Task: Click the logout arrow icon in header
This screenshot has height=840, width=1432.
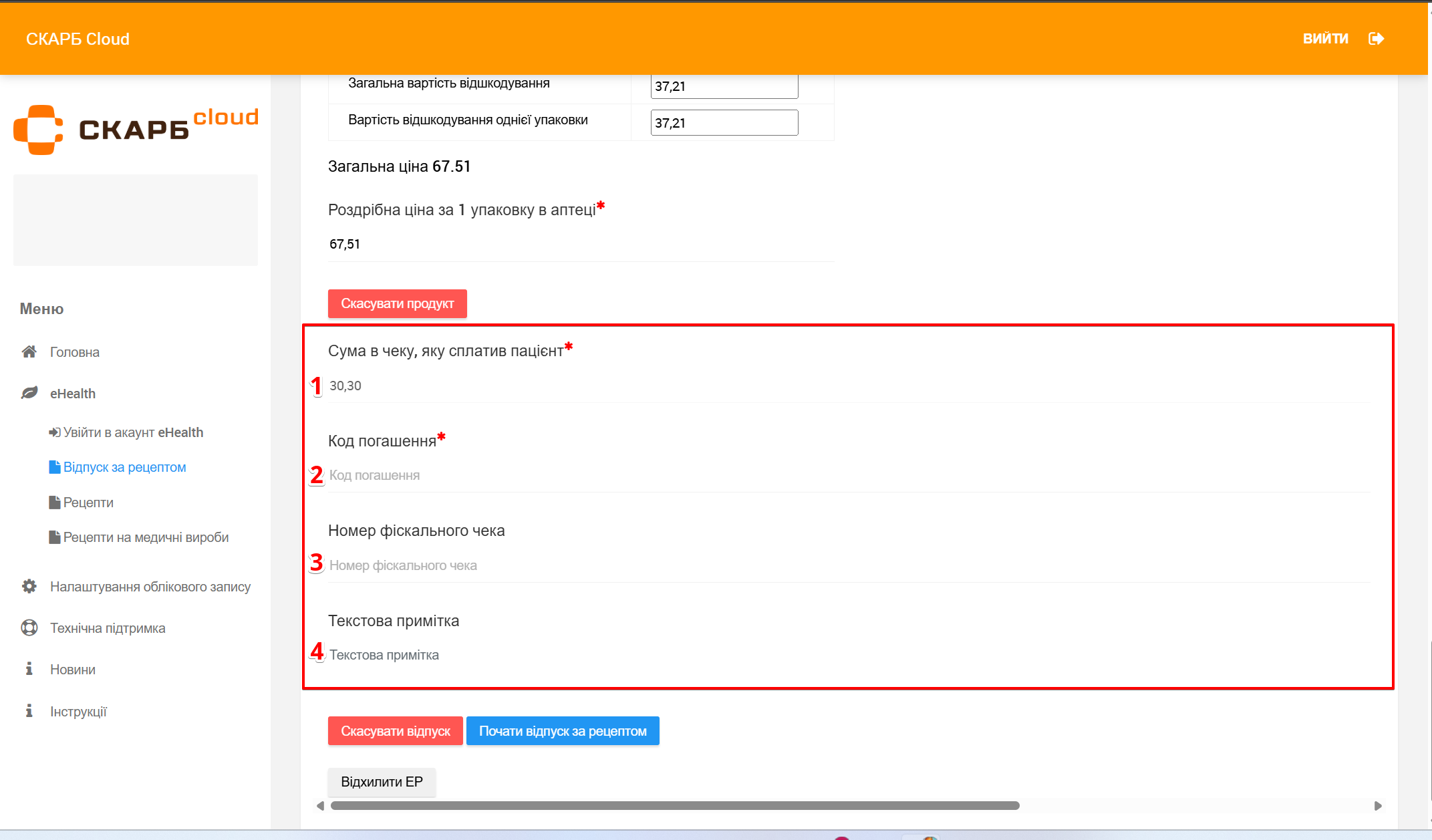Action: (x=1376, y=39)
